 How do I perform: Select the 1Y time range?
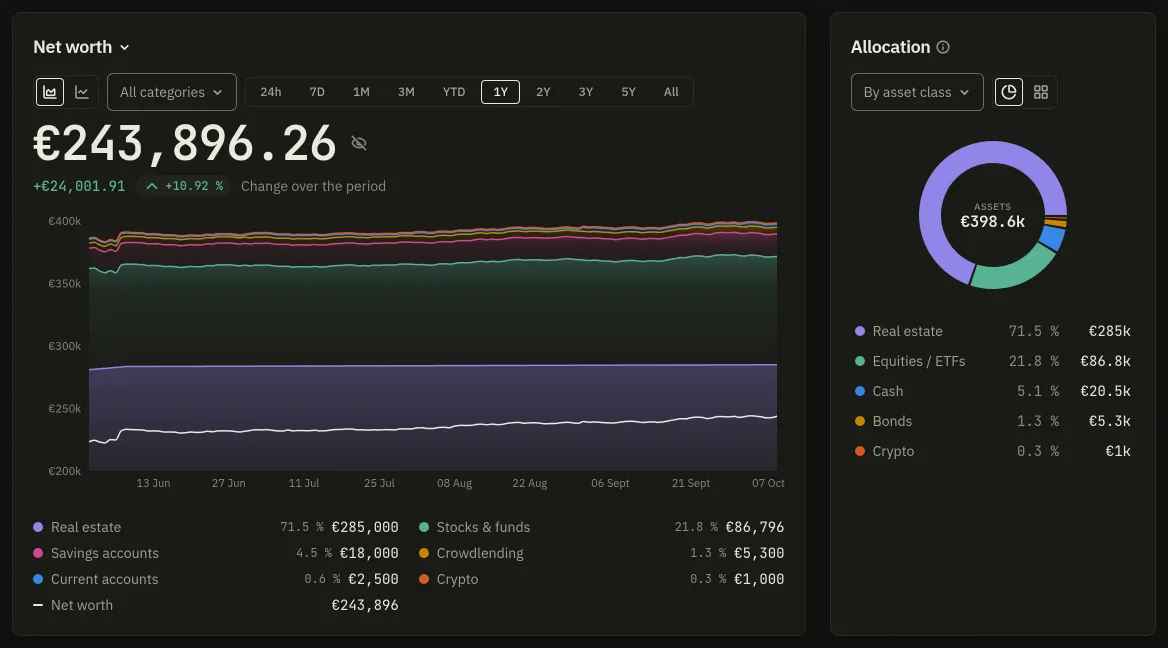pos(501,92)
